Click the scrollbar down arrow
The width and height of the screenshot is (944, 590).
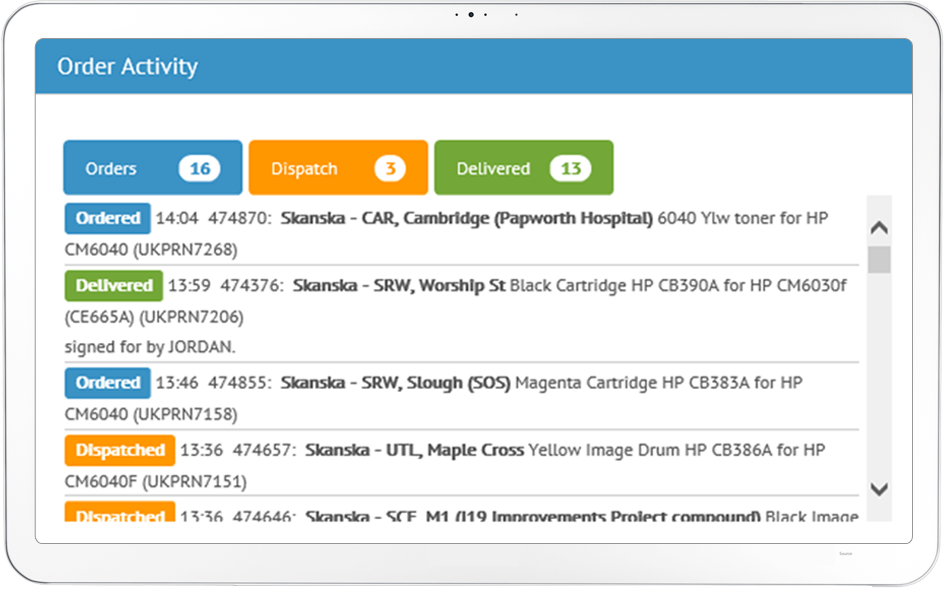point(880,489)
